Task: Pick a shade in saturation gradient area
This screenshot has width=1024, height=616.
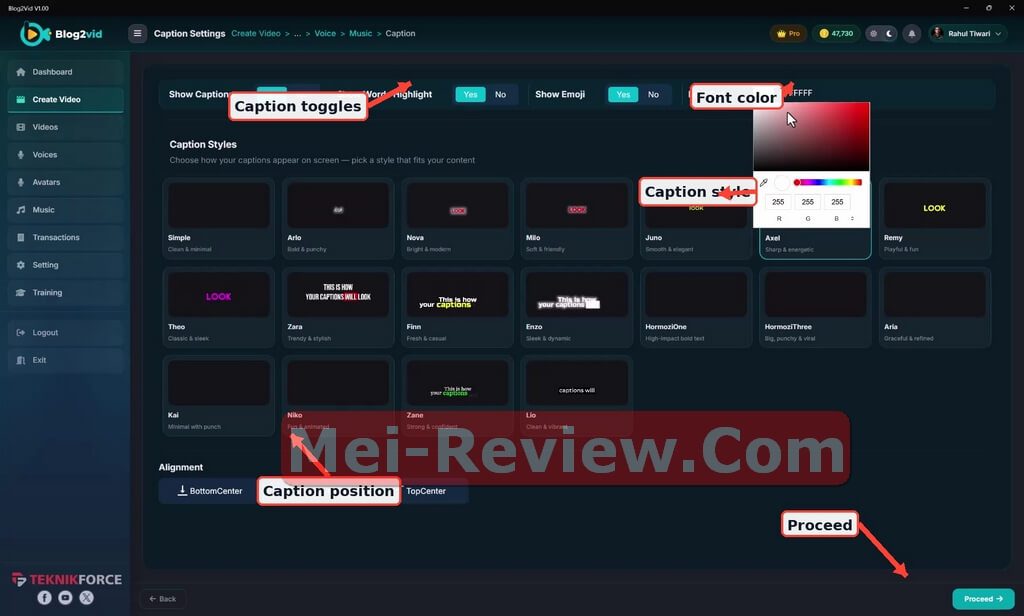Action: pos(811,137)
